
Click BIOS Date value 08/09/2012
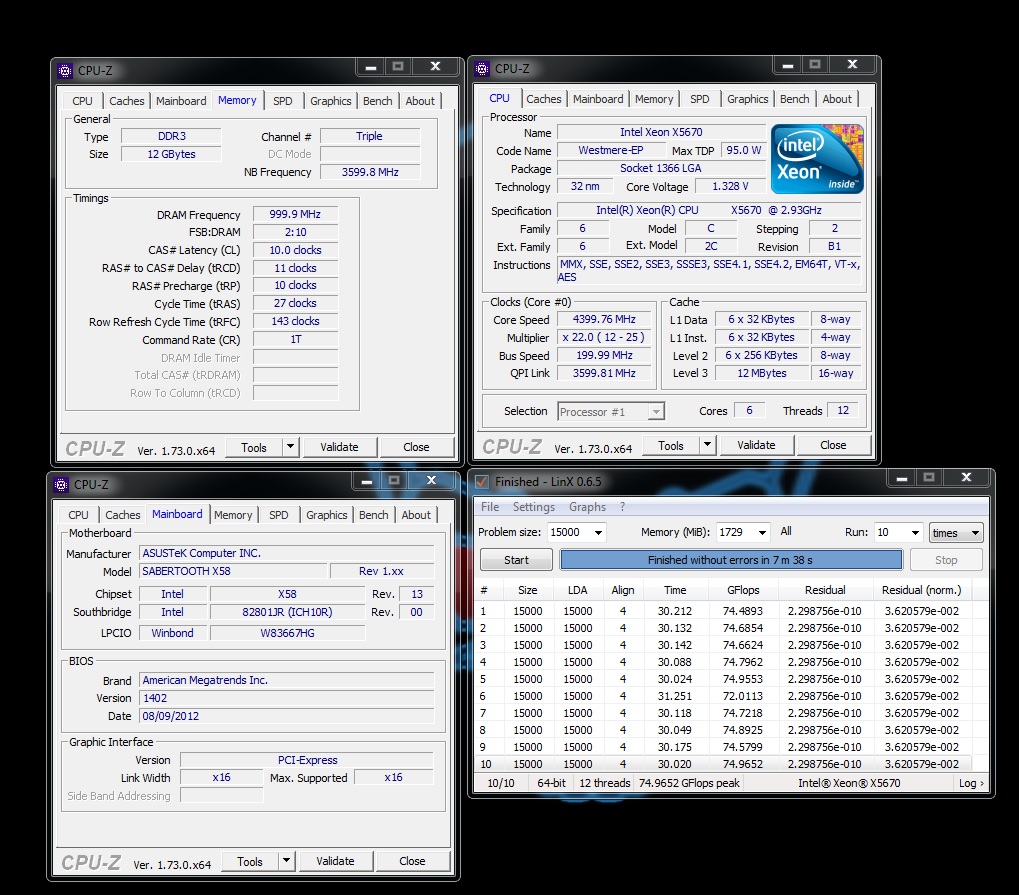(287, 716)
